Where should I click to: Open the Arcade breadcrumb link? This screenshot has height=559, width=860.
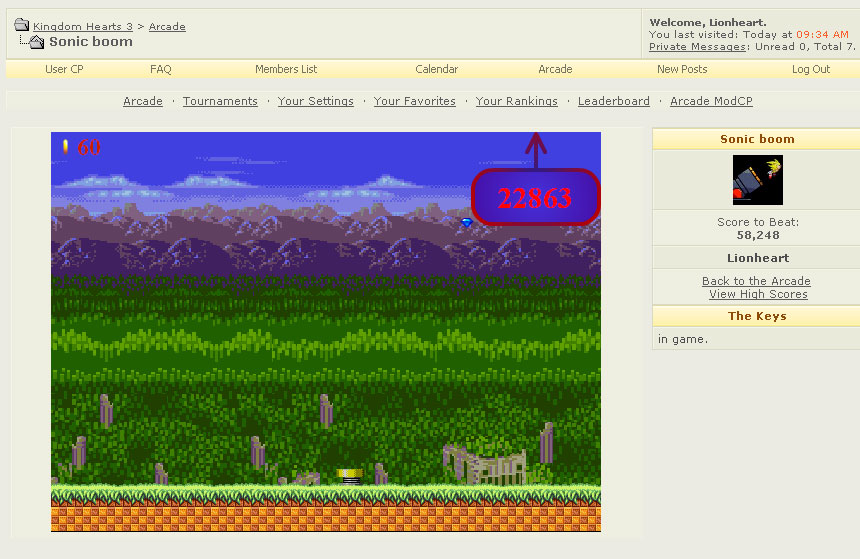pyautogui.click(x=167, y=26)
